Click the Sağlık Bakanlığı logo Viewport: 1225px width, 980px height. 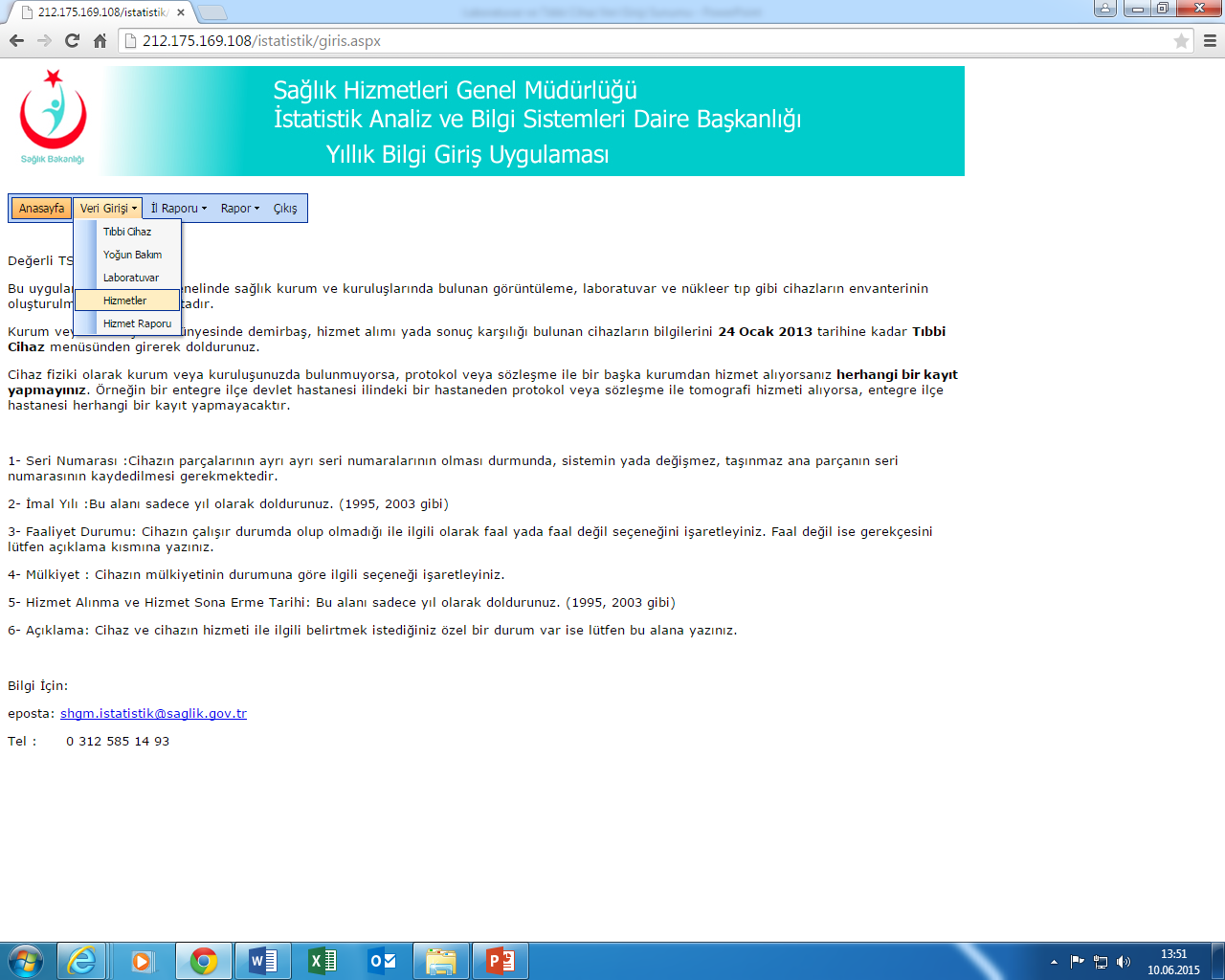(53, 118)
